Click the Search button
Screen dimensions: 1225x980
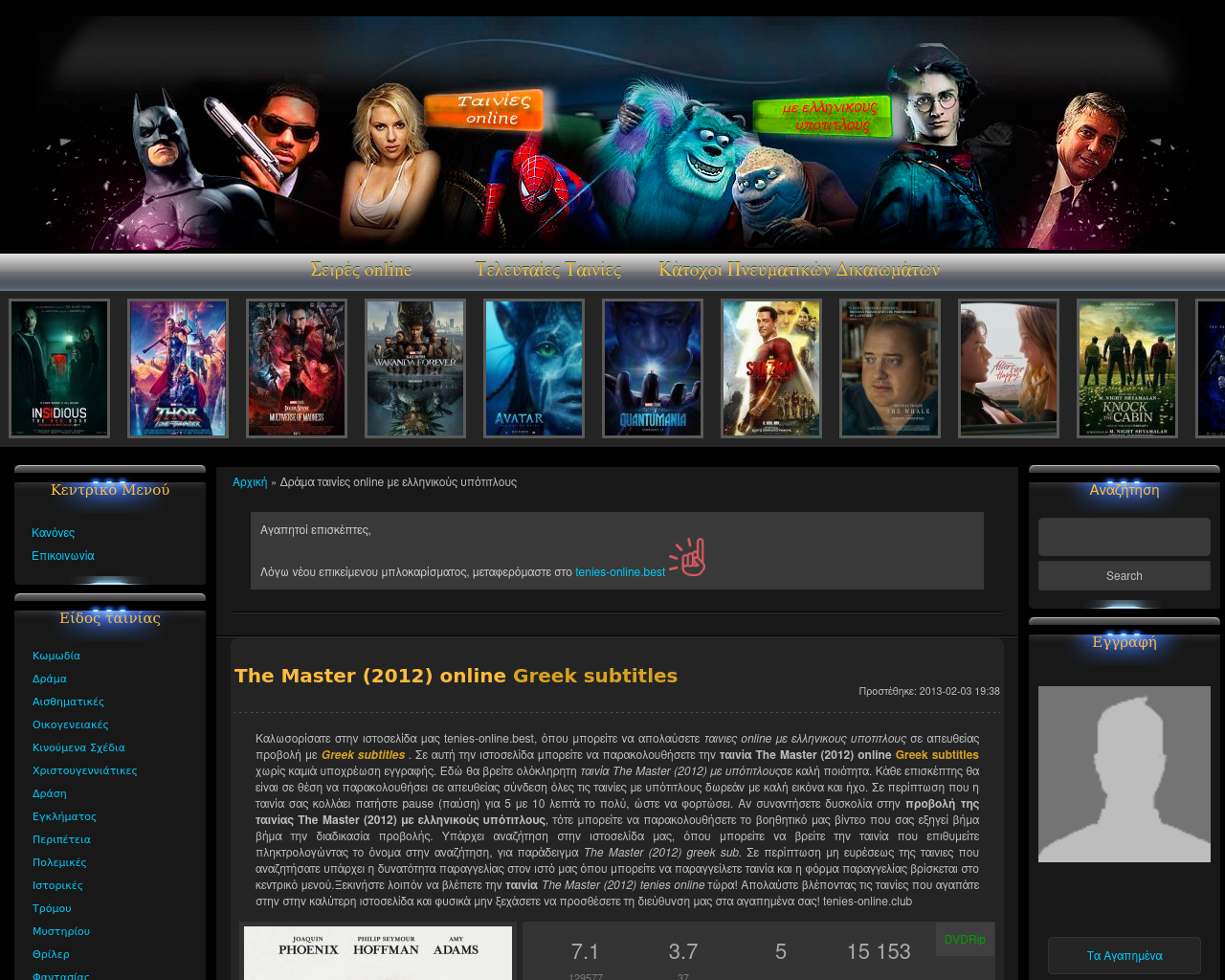tap(1125, 576)
